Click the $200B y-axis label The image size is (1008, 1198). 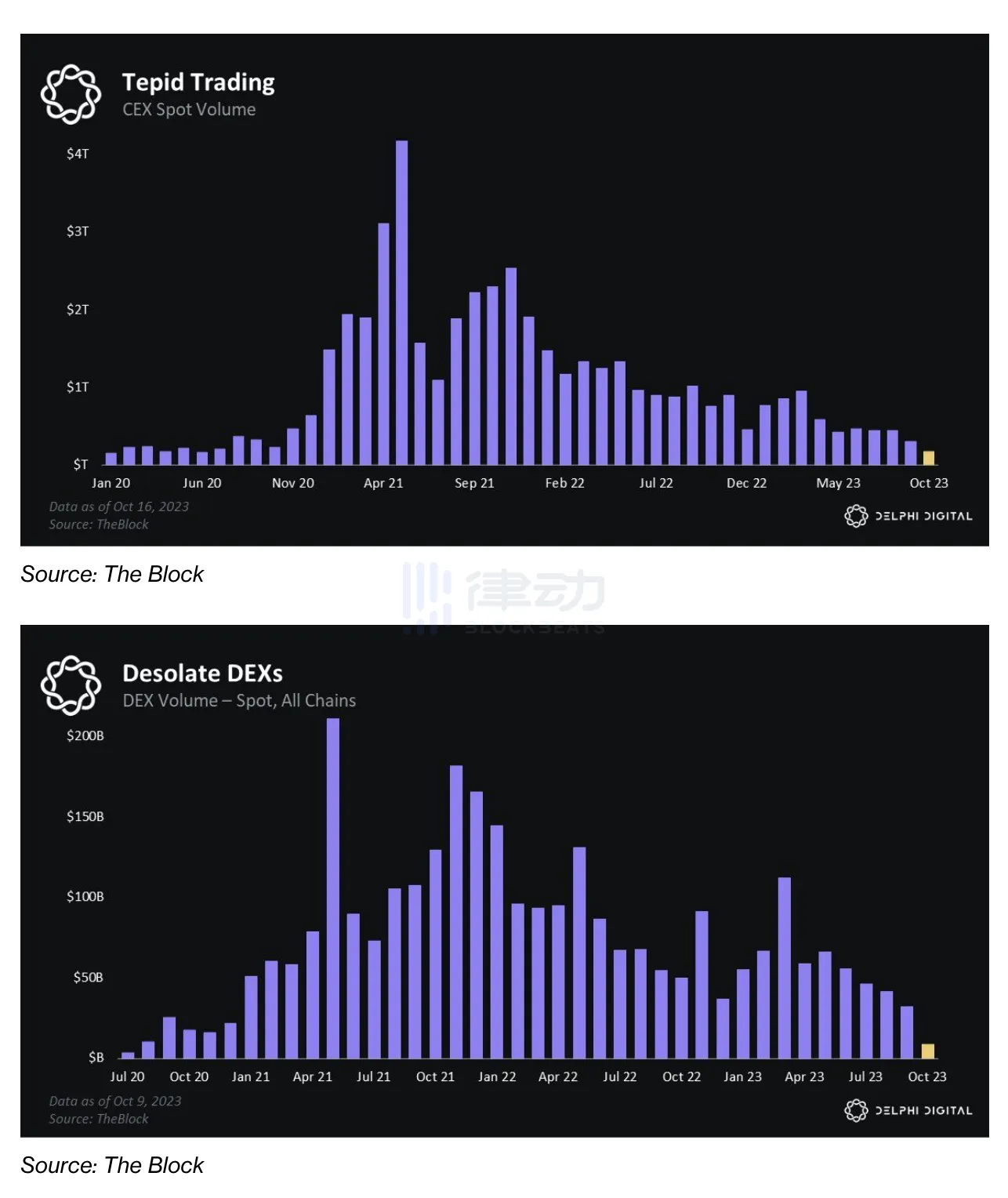point(85,735)
